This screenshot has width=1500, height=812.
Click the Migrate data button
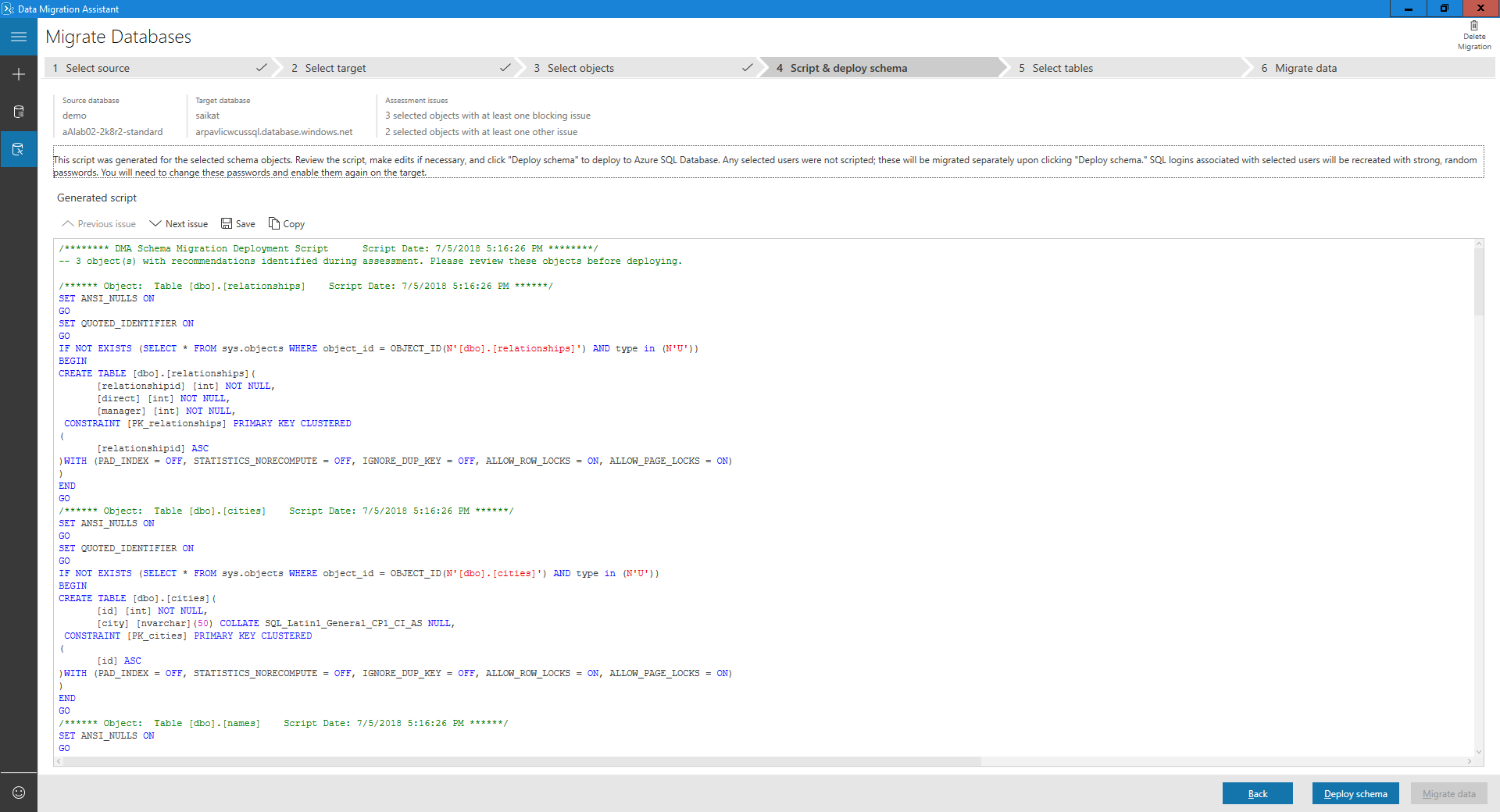click(1449, 793)
